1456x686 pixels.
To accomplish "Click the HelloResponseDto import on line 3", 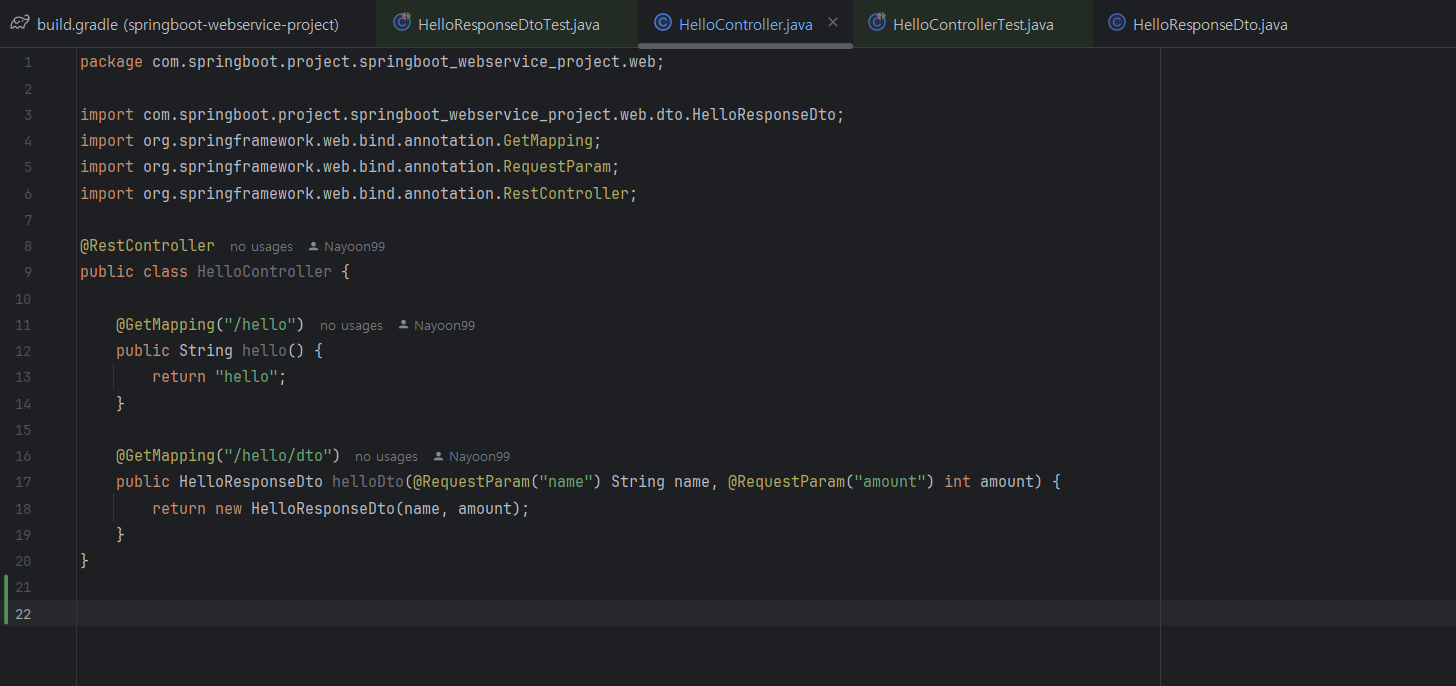I will [x=462, y=115].
